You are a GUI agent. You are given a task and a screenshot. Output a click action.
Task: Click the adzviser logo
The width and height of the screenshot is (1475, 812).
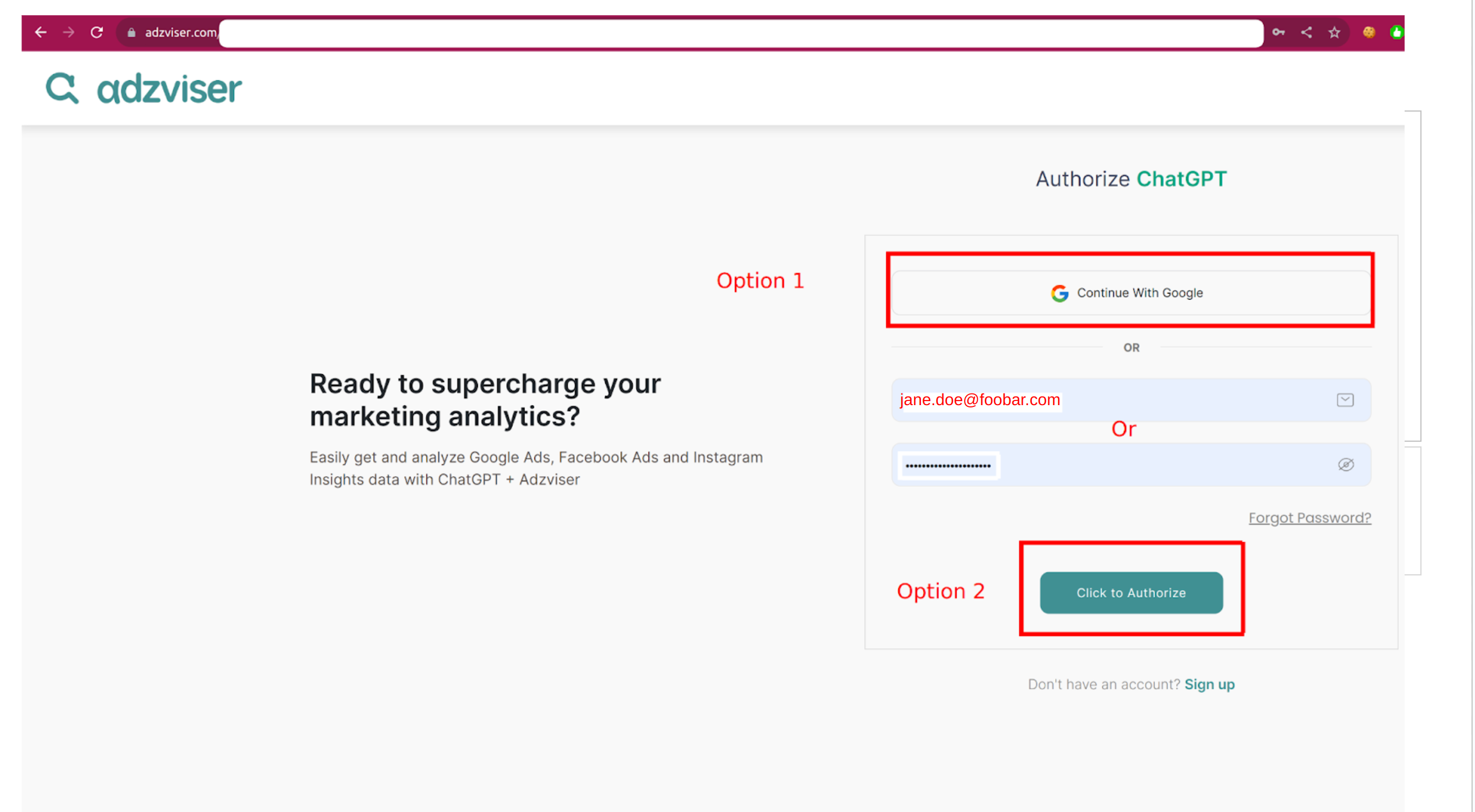(x=143, y=88)
